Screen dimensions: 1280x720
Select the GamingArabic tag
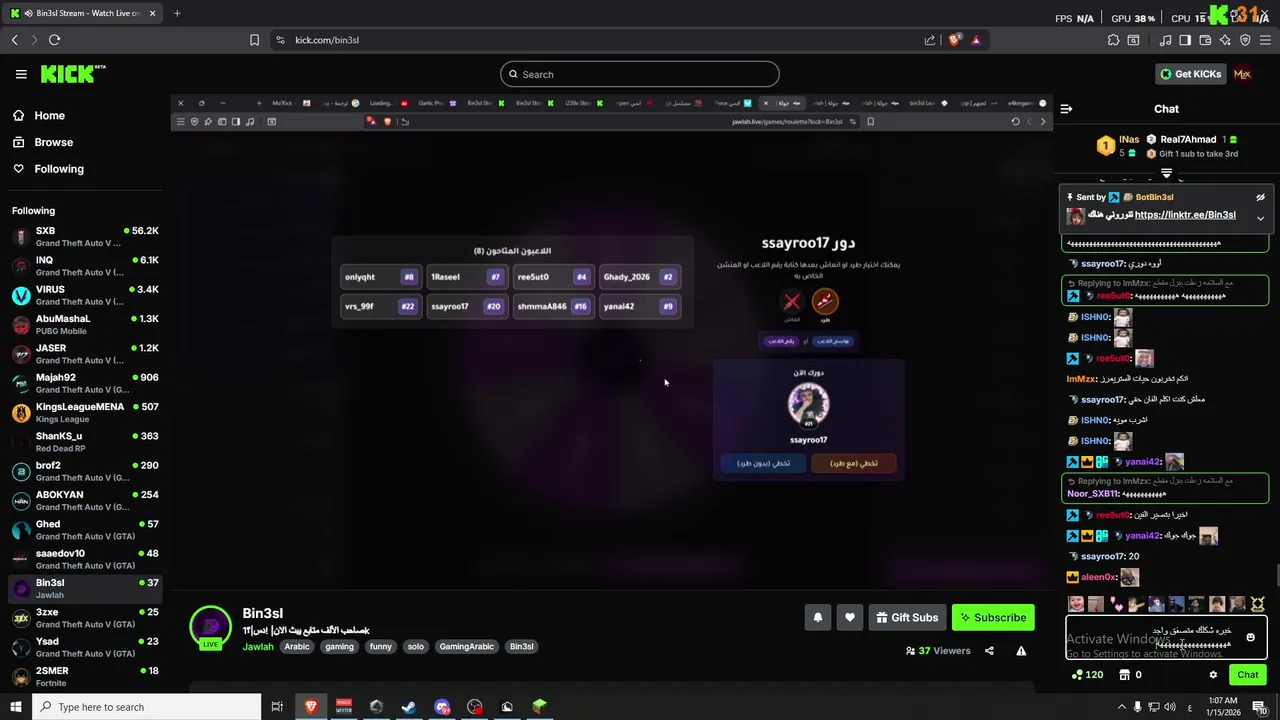click(467, 647)
